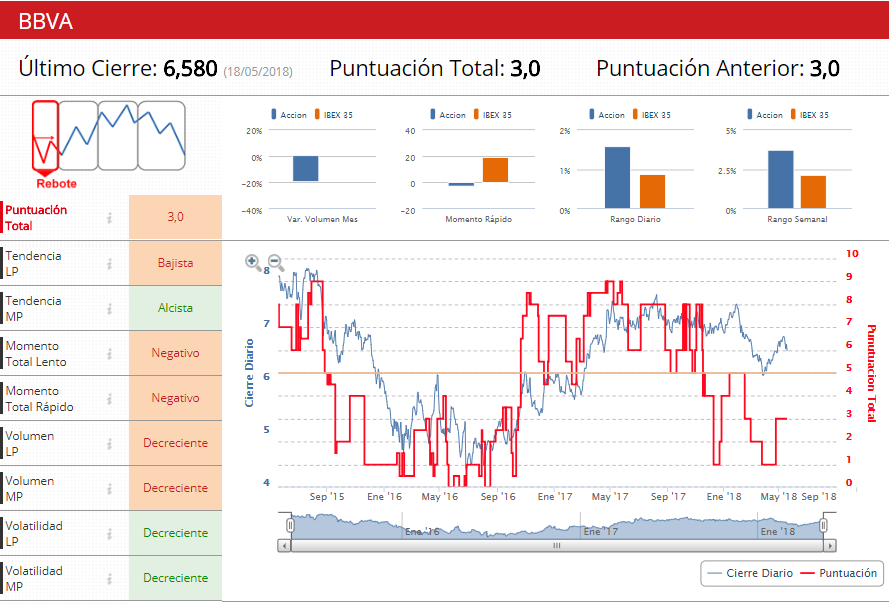
Task: Toggle Accion legend in Momento Rápido chart
Action: point(448,115)
